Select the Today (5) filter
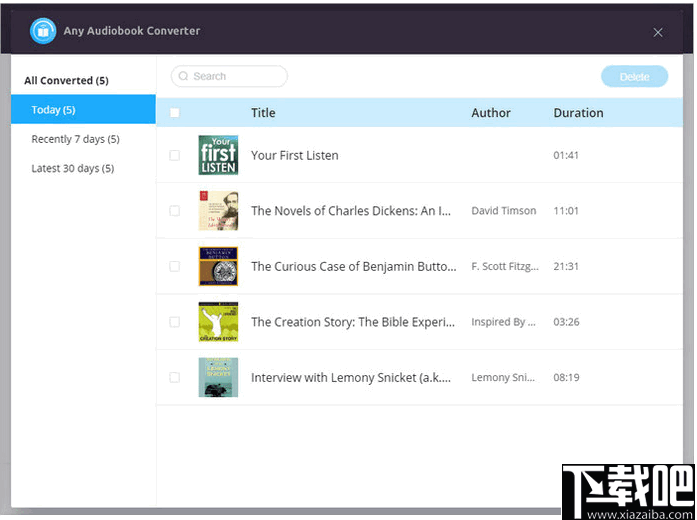The width and height of the screenshot is (697, 520). click(83, 109)
